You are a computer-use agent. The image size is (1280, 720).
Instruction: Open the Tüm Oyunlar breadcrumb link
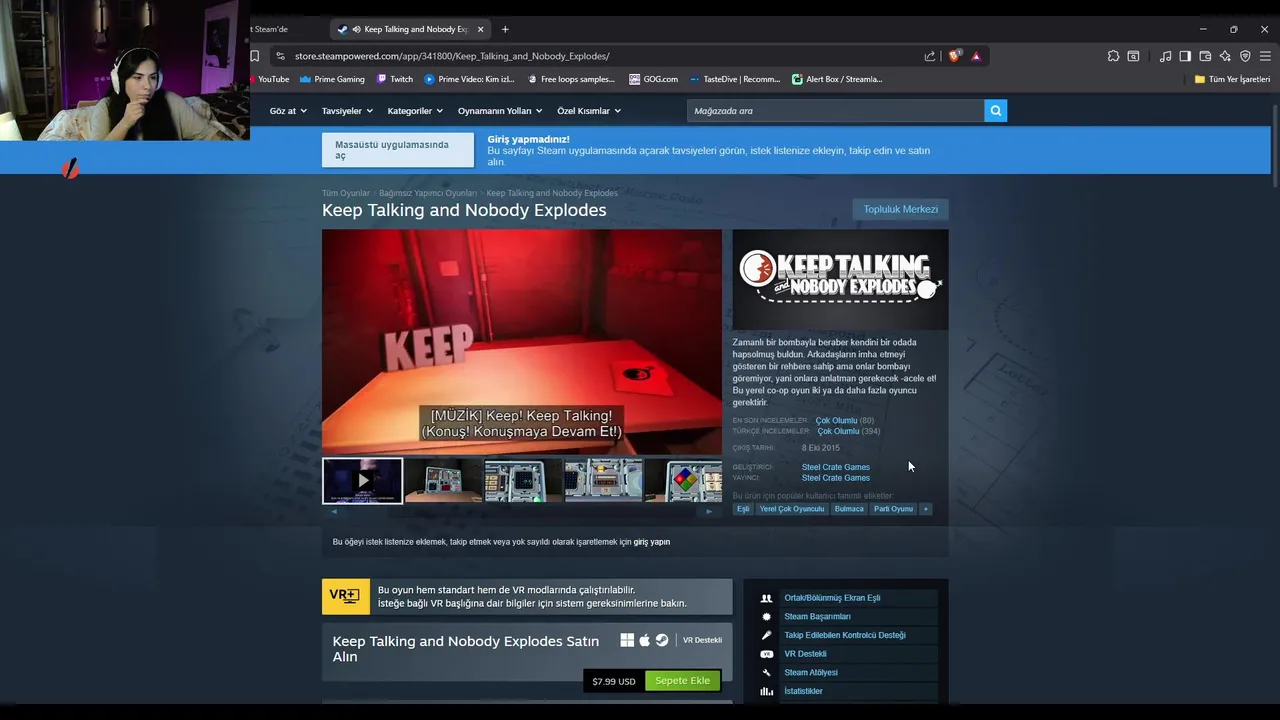coord(345,193)
